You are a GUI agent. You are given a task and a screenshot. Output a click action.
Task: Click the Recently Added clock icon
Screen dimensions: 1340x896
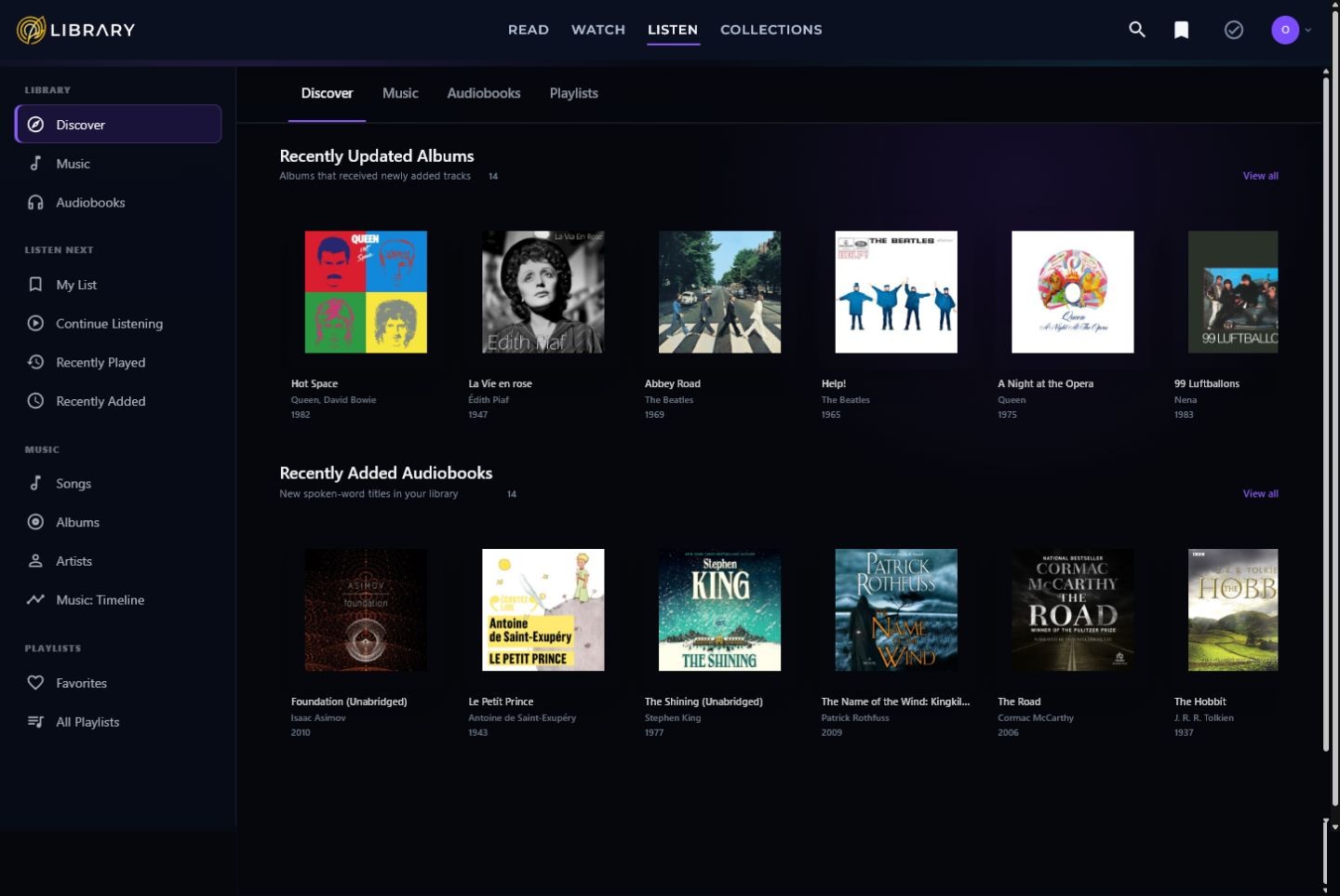tap(35, 401)
